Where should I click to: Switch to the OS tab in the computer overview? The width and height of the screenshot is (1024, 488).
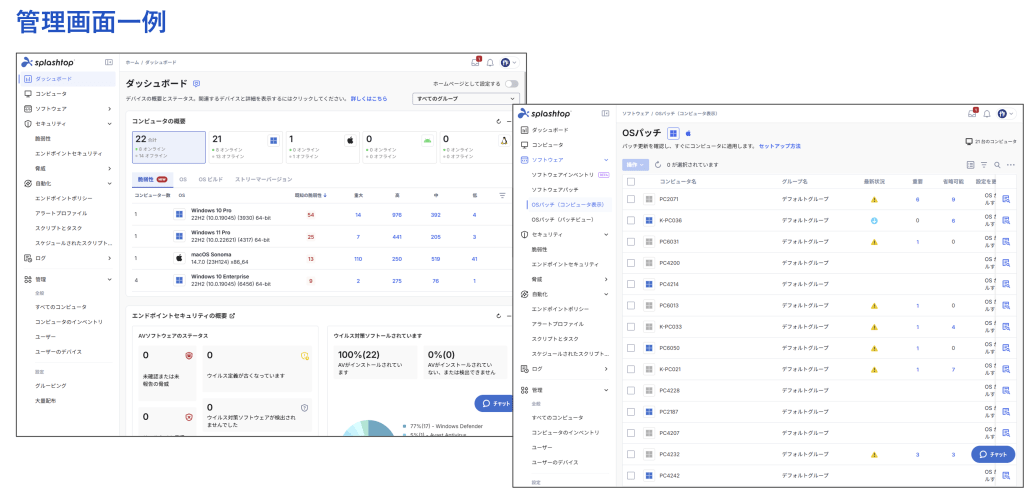(x=184, y=179)
